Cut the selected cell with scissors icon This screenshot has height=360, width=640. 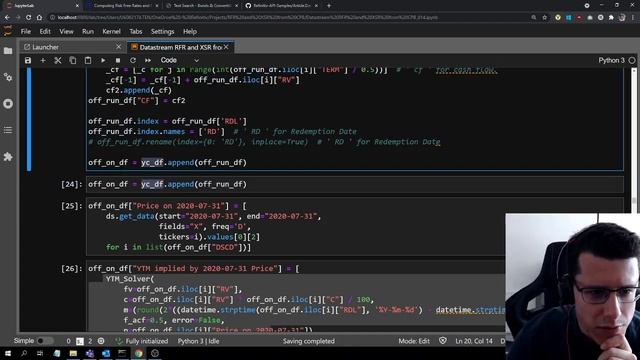[x=58, y=60]
